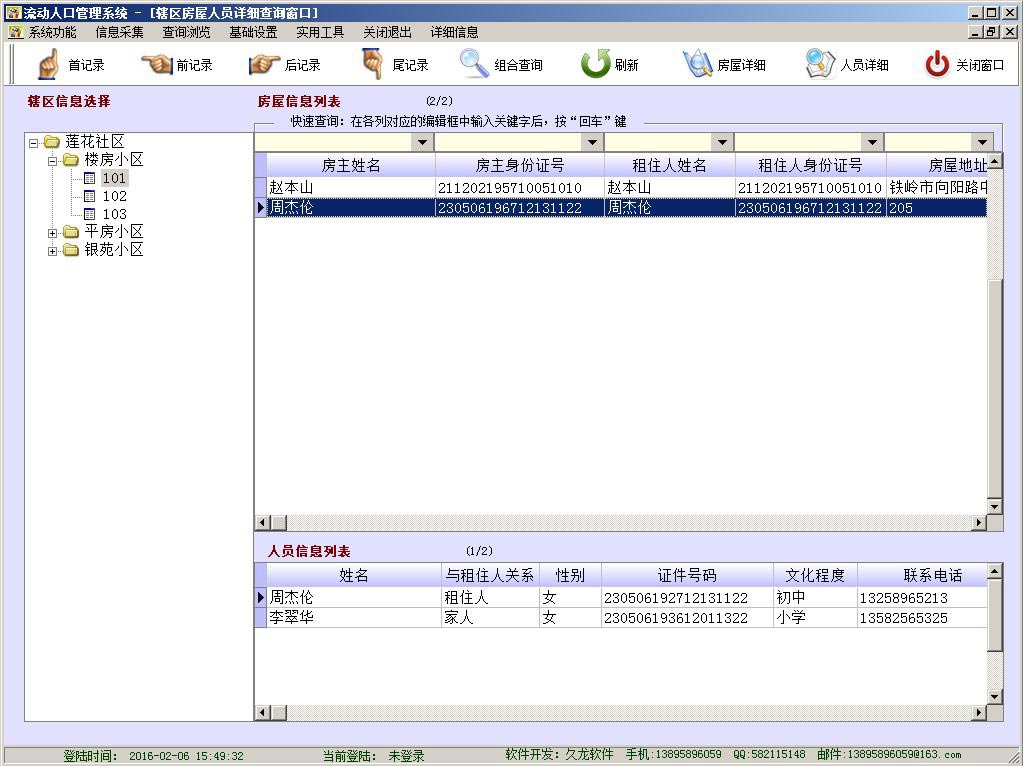Collapse the 莲花社区 tree node
The width and height of the screenshot is (1023, 766).
coord(34,142)
